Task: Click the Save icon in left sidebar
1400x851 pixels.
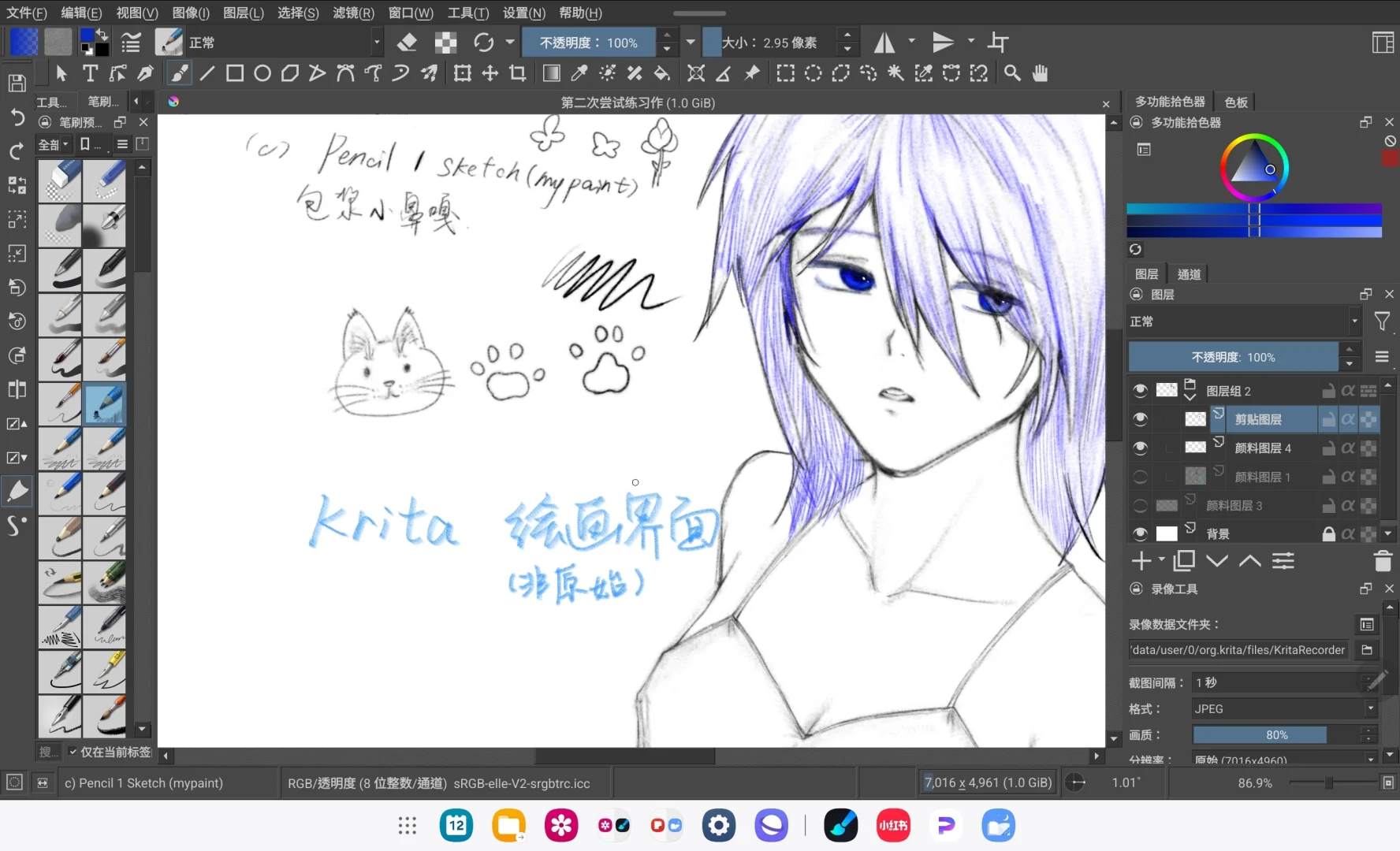Action: pyautogui.click(x=17, y=83)
